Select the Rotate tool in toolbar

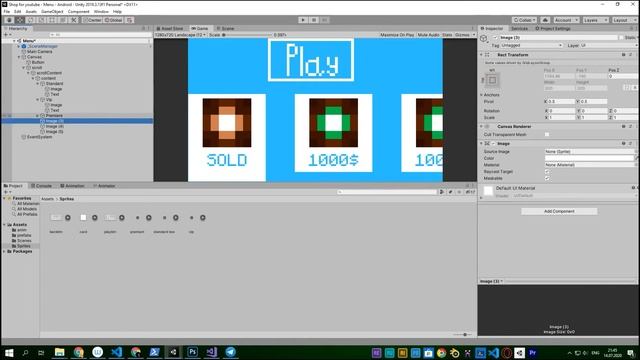coord(31,20)
